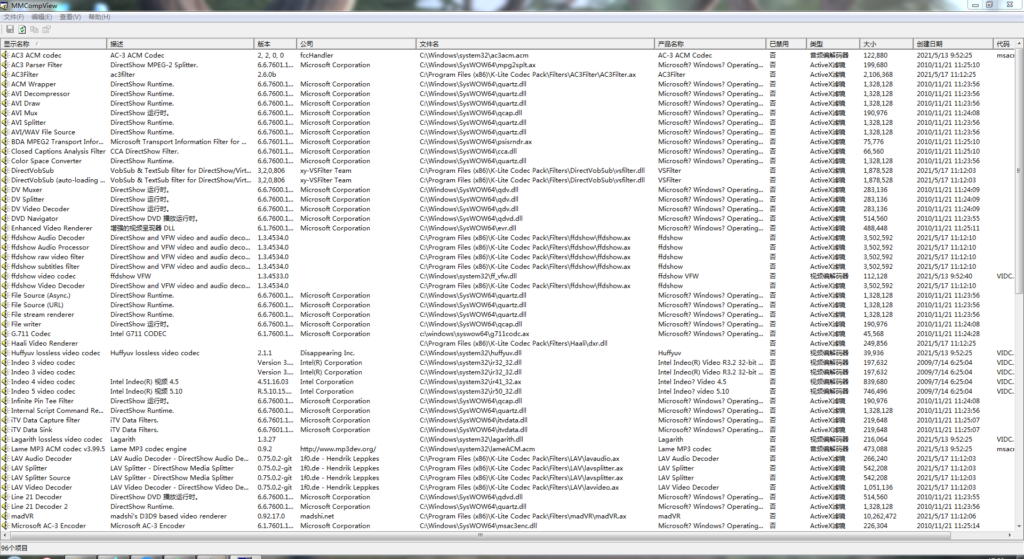Image resolution: width=1024 pixels, height=559 pixels.
Task: Click the Disappearing Inc. company cell
Action: (327, 353)
